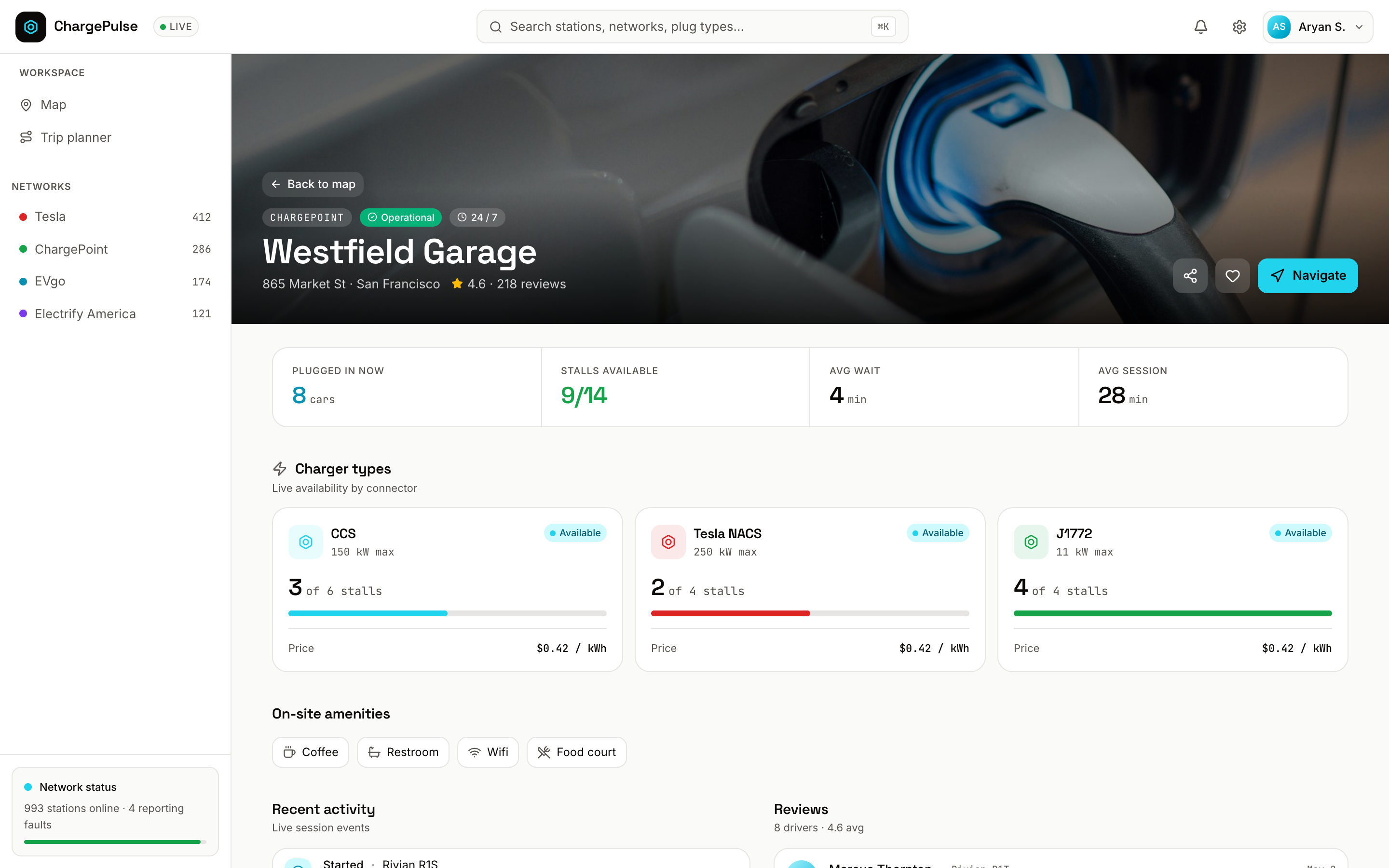Click the Reviews section heading

point(801,810)
